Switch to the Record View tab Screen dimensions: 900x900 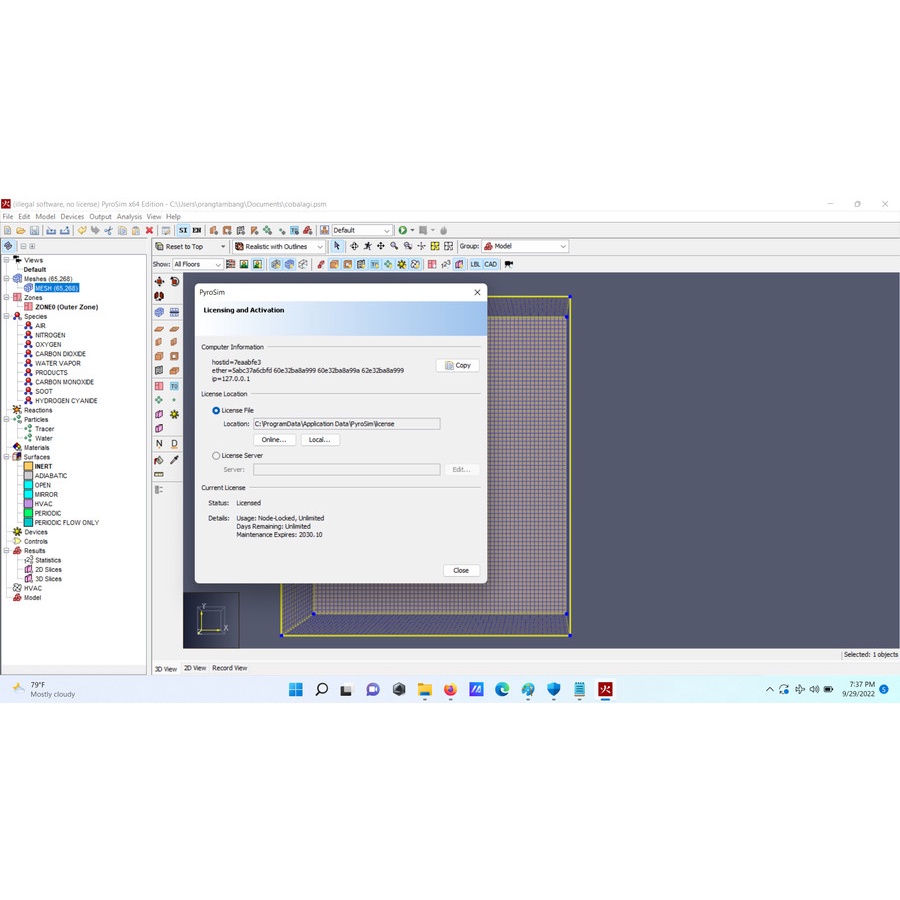click(230, 668)
